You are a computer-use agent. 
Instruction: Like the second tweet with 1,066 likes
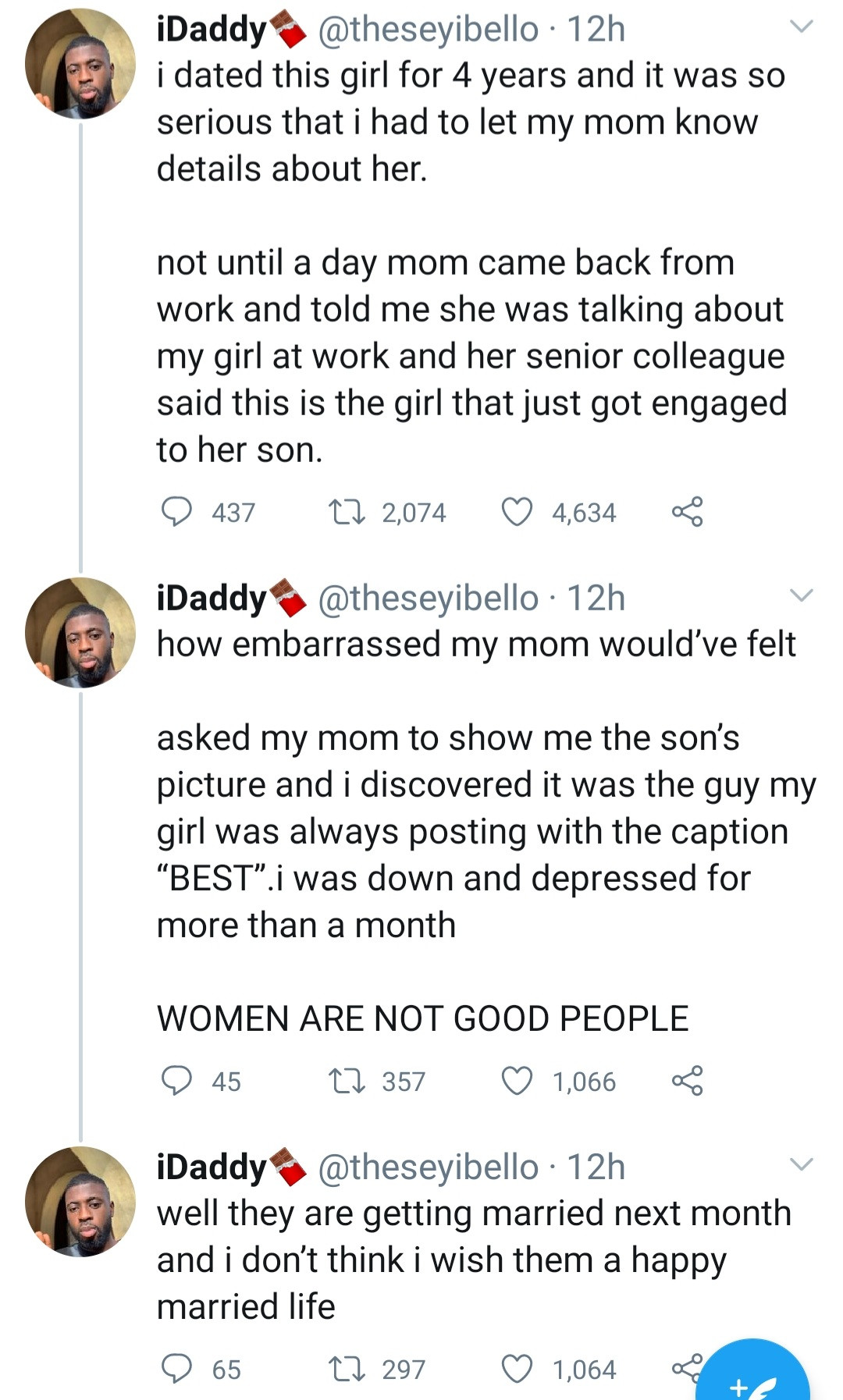pos(516,1081)
